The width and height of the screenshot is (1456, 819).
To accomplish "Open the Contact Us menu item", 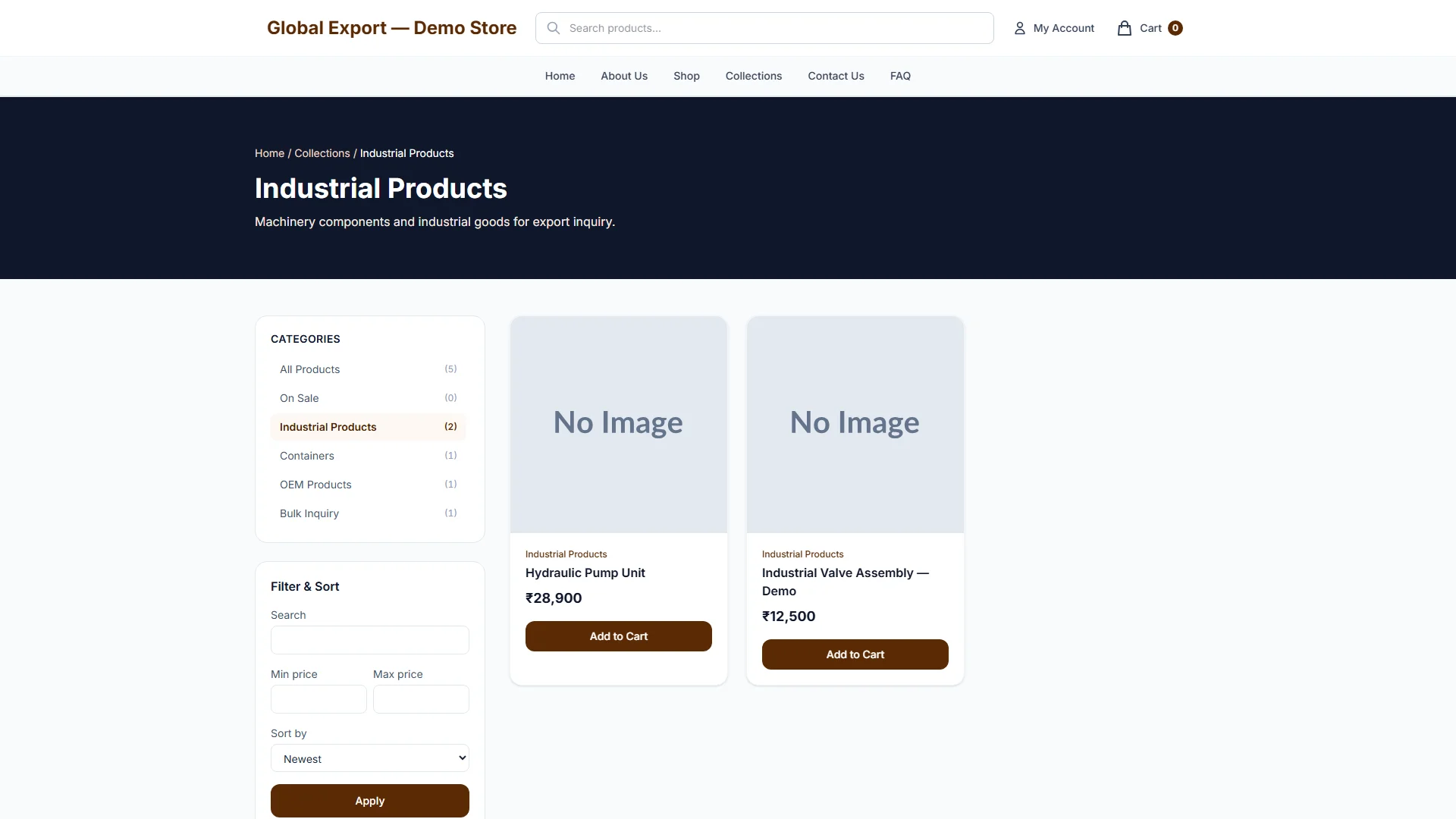I will coord(836,76).
